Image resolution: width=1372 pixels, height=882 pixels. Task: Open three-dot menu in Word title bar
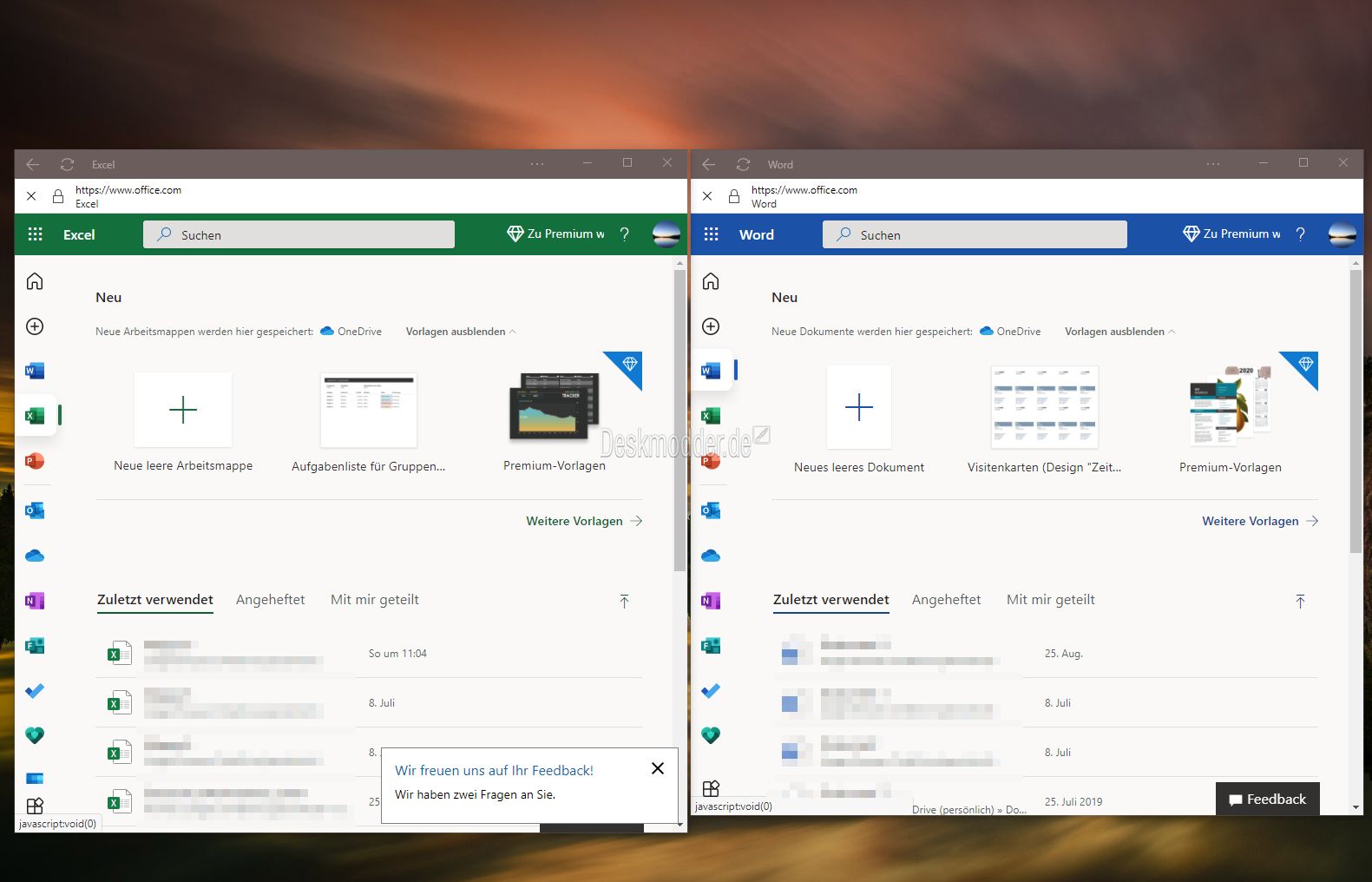1213,164
